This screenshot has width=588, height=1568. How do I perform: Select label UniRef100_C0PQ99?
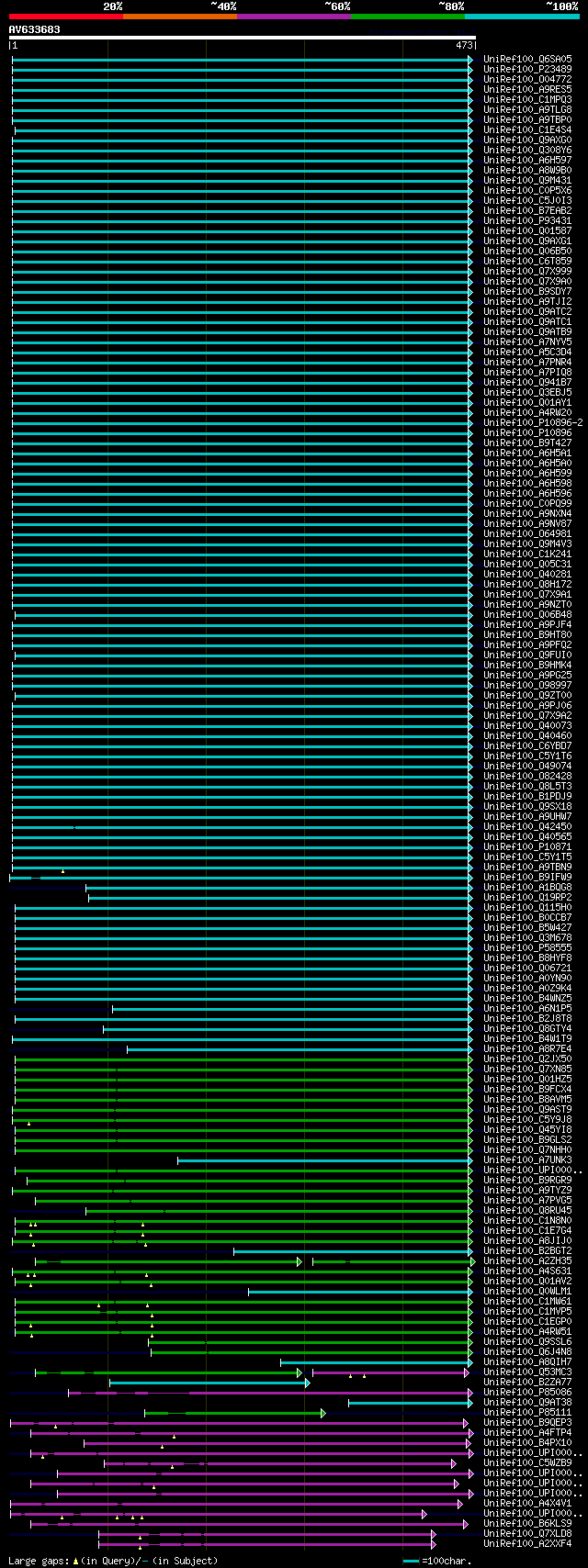tap(527, 503)
